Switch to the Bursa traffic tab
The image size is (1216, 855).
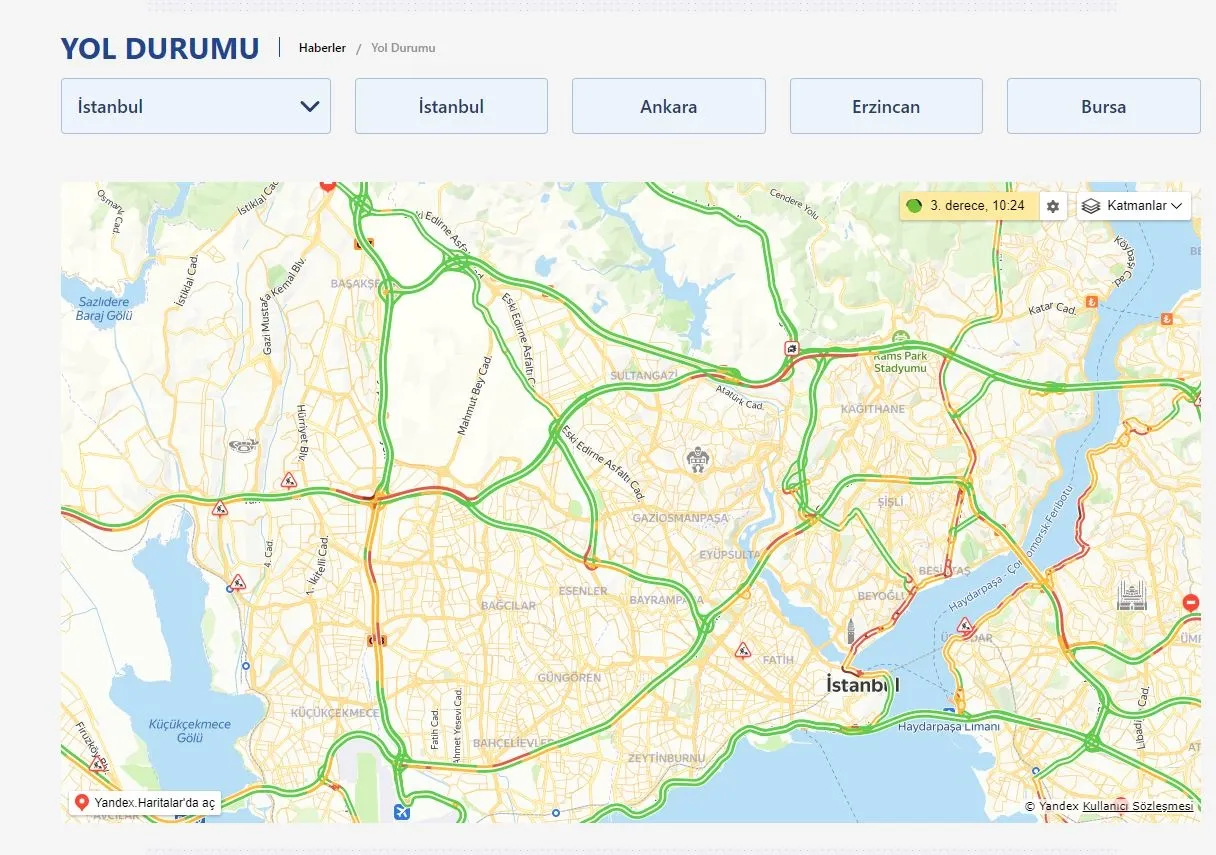[x=1103, y=105]
